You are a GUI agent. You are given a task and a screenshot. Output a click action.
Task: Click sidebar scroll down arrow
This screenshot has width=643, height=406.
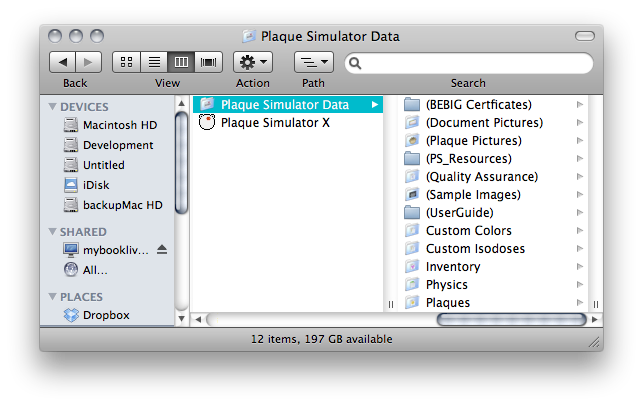pos(182,318)
